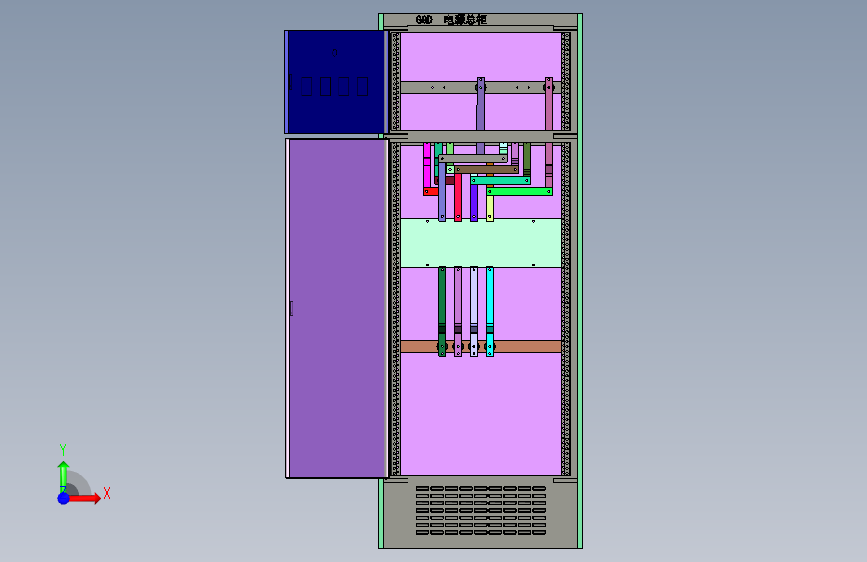Viewport: 867px width, 562px height.
Task: Select the brown horizontal bar in busbar cluster
Action: (487, 169)
